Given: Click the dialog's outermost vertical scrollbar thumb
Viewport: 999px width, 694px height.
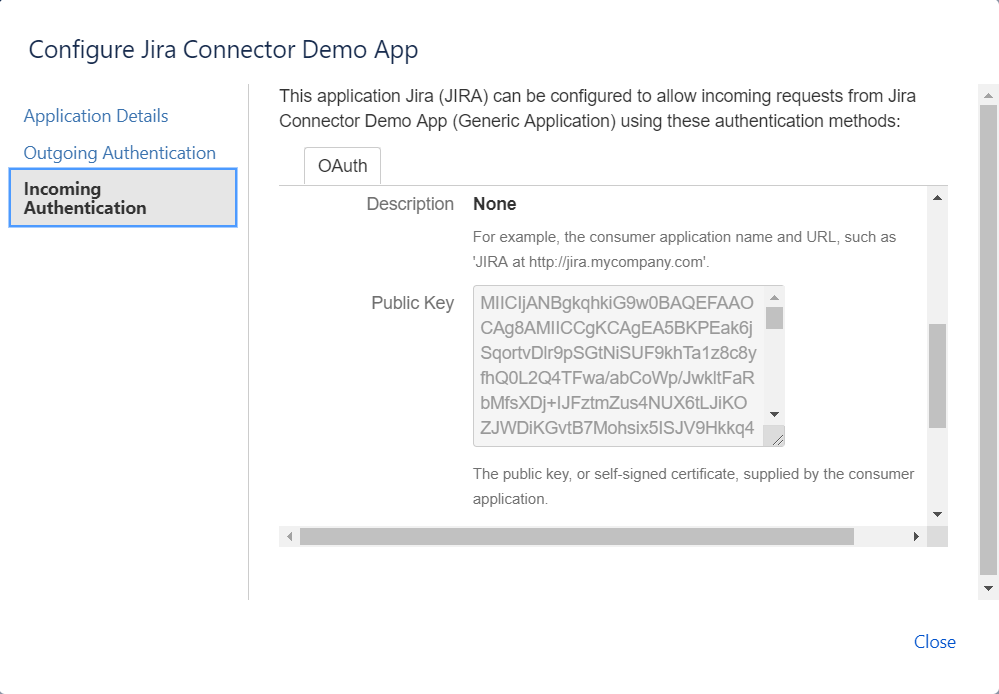Looking at the screenshot, I should pos(988,340).
